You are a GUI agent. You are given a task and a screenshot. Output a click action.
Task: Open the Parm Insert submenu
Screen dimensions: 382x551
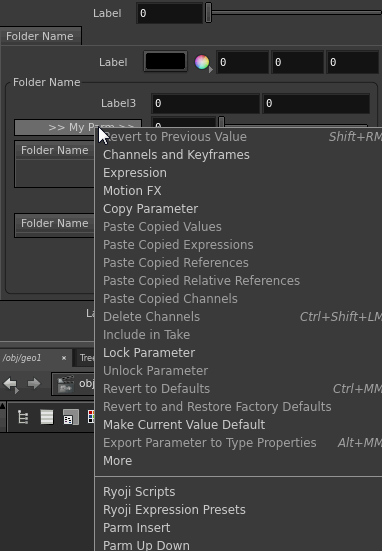[x=239, y=527]
